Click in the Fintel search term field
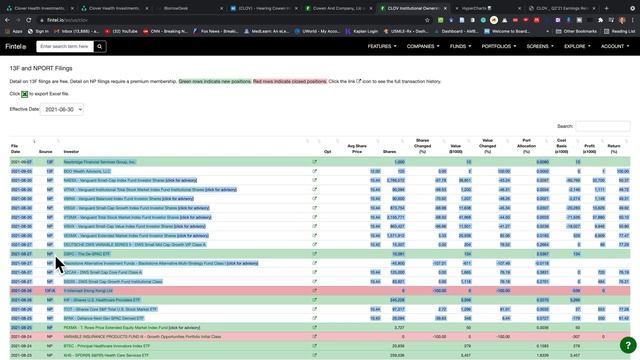640x360 pixels. tap(65, 47)
